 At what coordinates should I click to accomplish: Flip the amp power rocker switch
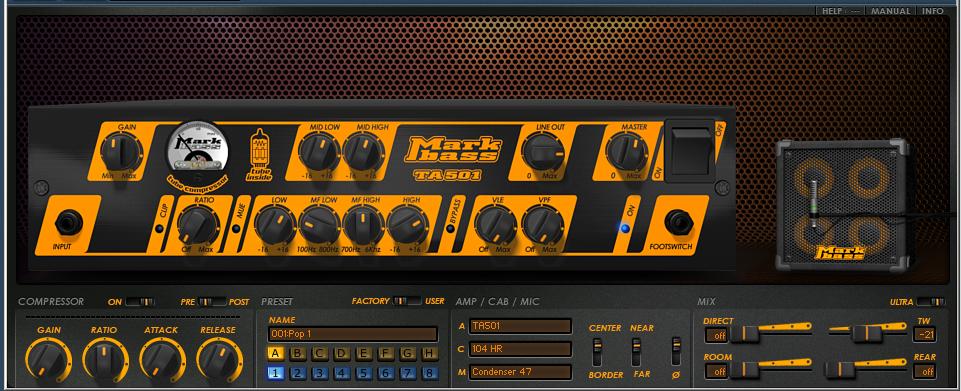pos(690,151)
